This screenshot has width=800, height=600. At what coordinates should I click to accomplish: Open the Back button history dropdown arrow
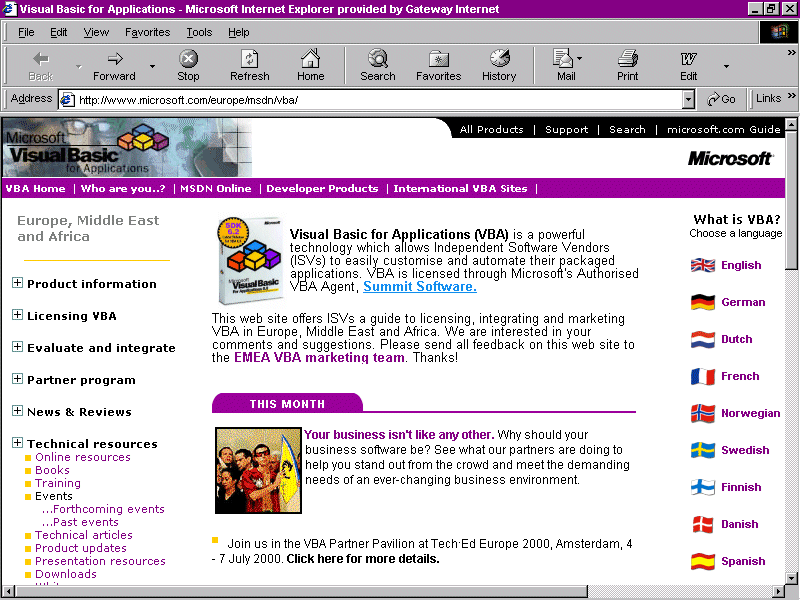tap(79, 66)
